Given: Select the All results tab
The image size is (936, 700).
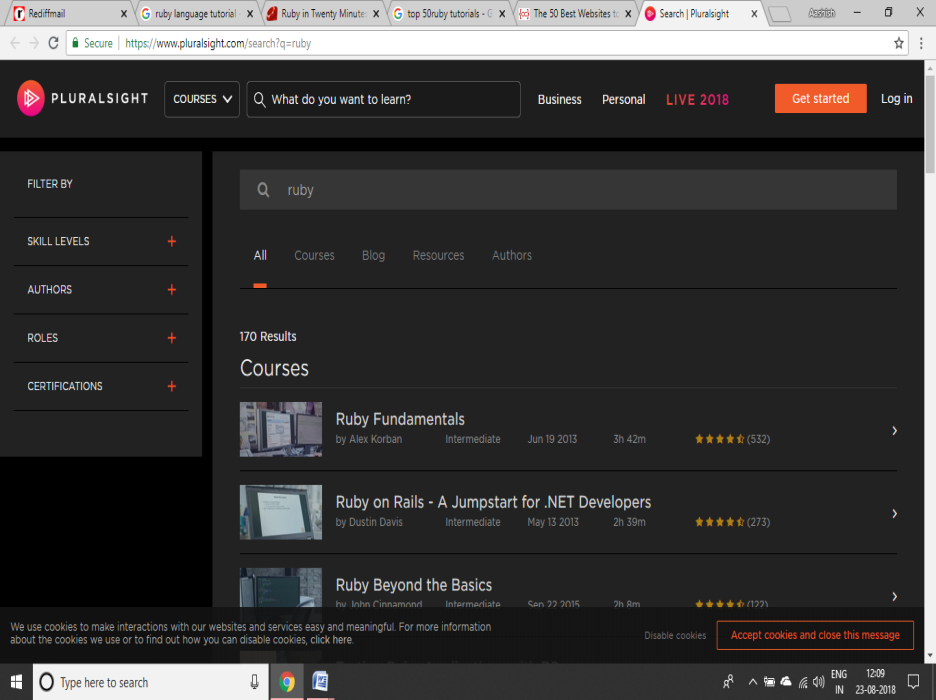Looking at the screenshot, I should pyautogui.click(x=260, y=255).
